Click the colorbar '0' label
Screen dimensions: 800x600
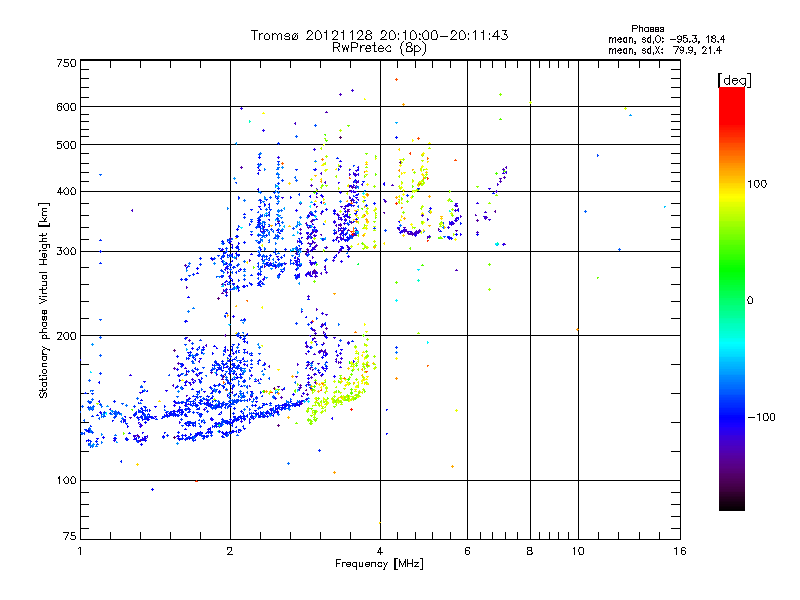pyautogui.click(x=750, y=301)
